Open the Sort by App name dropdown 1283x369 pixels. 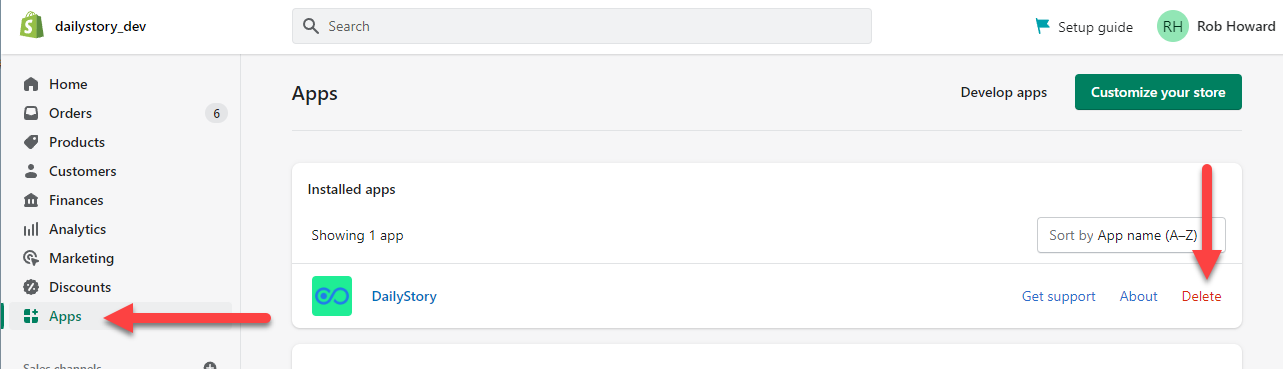(x=1131, y=236)
